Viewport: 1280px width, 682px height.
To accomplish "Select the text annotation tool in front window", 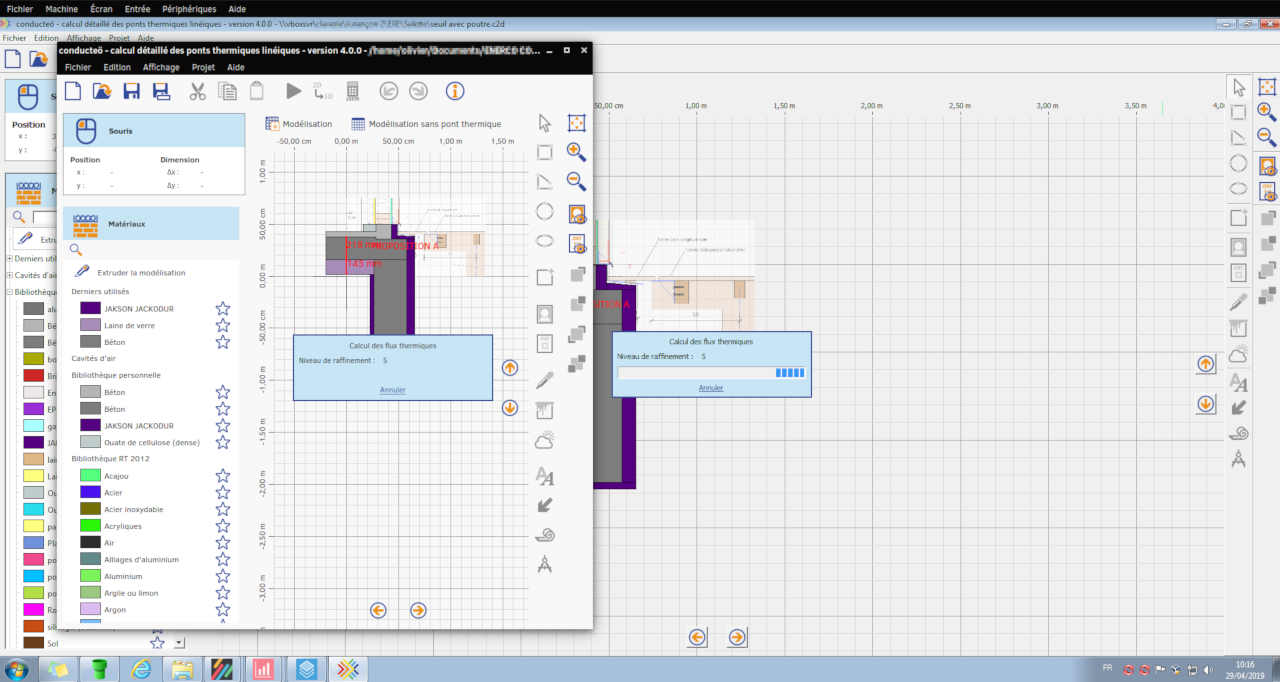I will coord(545,476).
